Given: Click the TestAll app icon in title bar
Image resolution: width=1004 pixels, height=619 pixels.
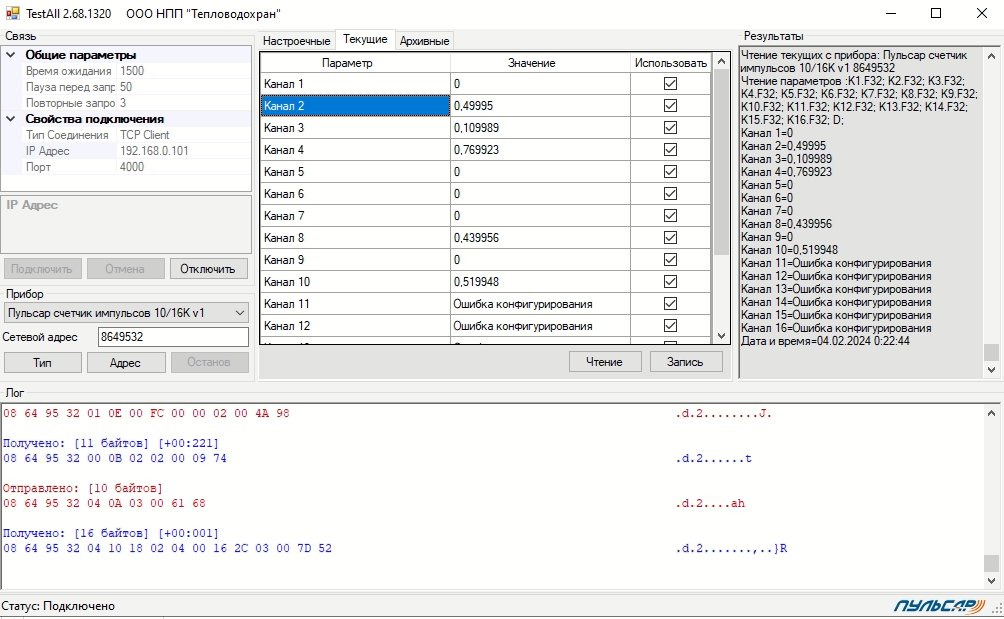Looking at the screenshot, I should point(13,14).
